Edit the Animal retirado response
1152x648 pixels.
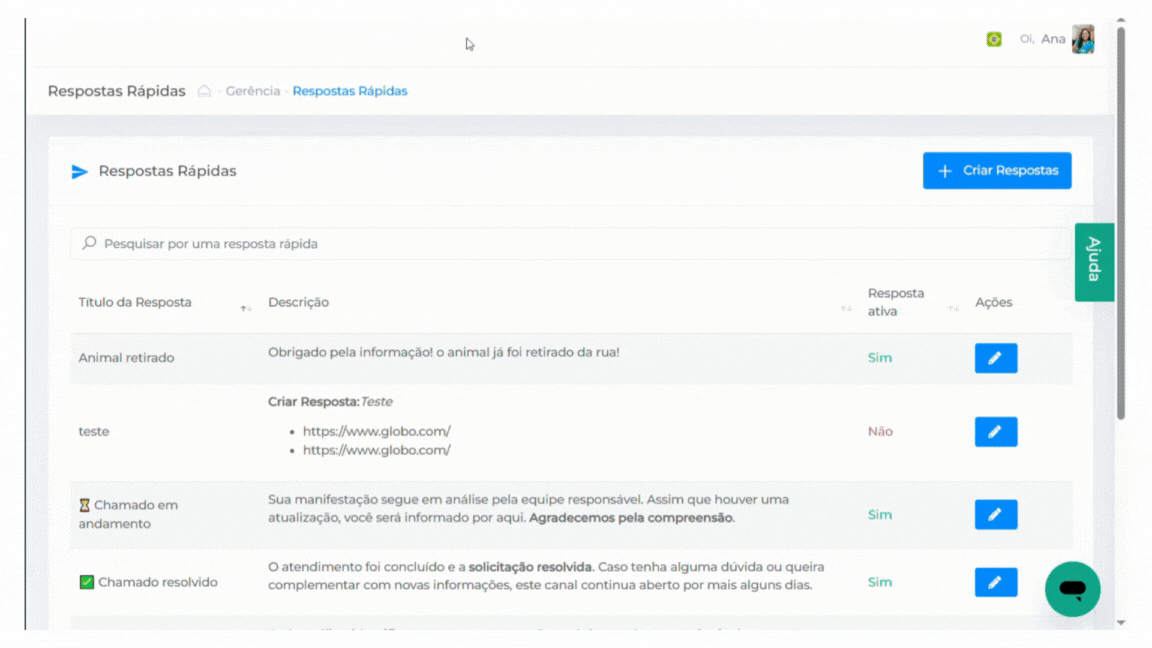tap(996, 358)
